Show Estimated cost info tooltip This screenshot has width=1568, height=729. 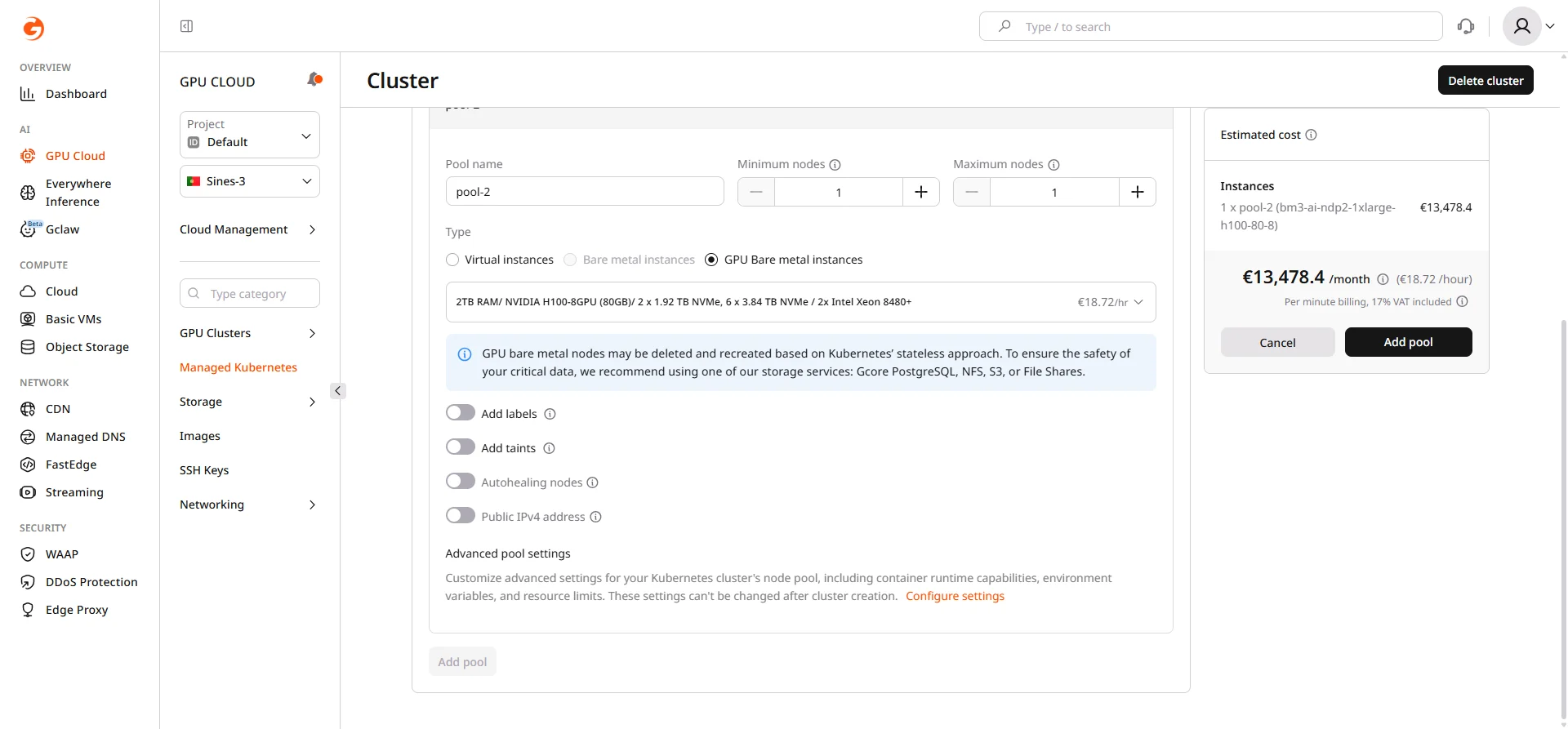1312,135
